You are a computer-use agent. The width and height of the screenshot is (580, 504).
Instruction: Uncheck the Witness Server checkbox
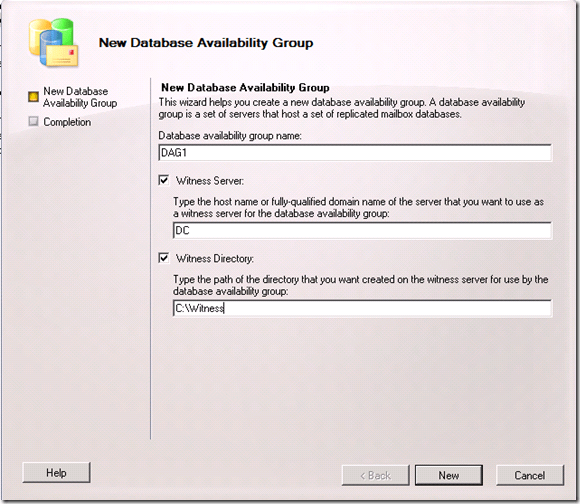[163, 180]
